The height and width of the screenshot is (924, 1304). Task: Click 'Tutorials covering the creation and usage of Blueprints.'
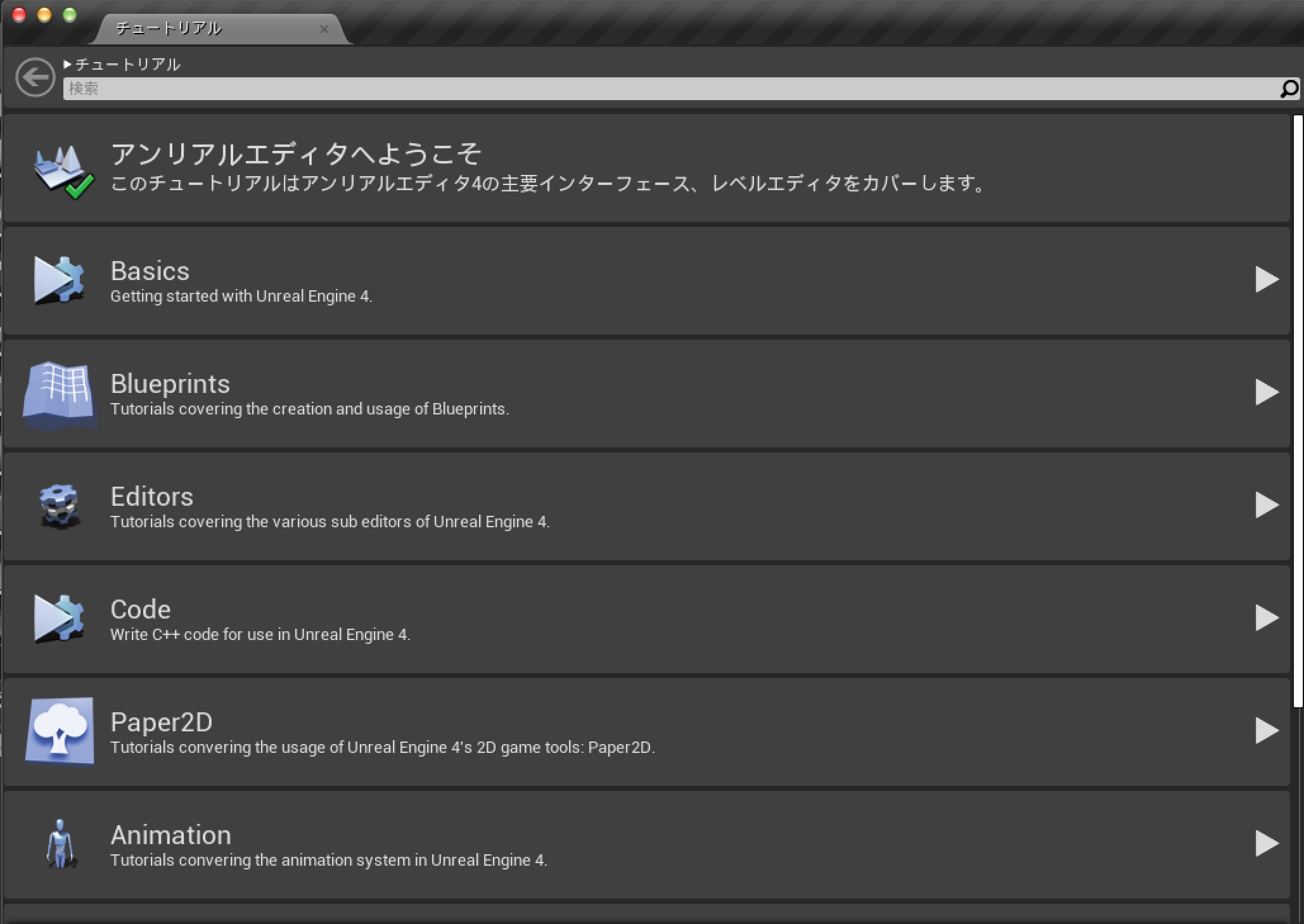click(310, 409)
